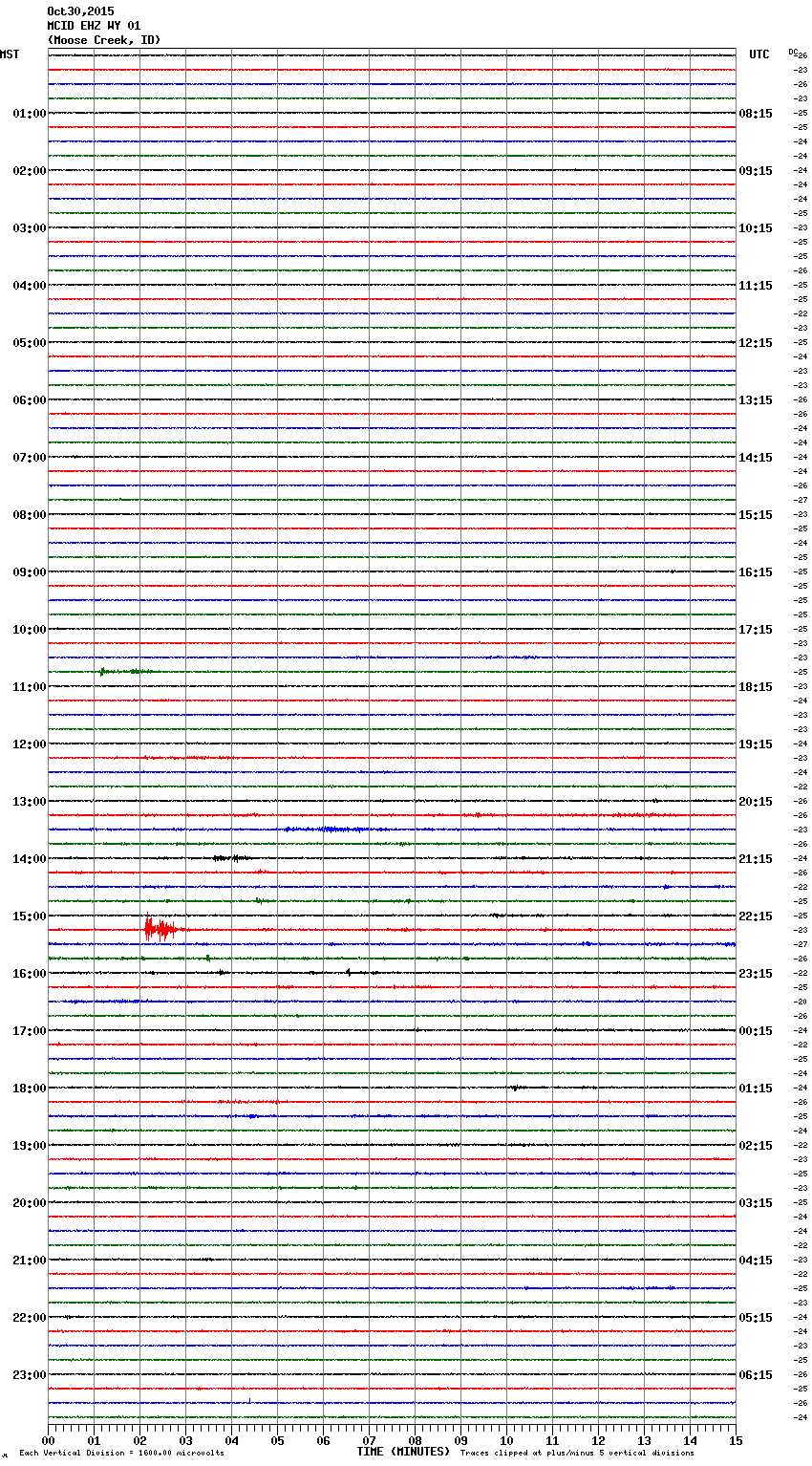Select the 23:00 MST hour label
The width and height of the screenshot is (812, 1466).
click(30, 1375)
